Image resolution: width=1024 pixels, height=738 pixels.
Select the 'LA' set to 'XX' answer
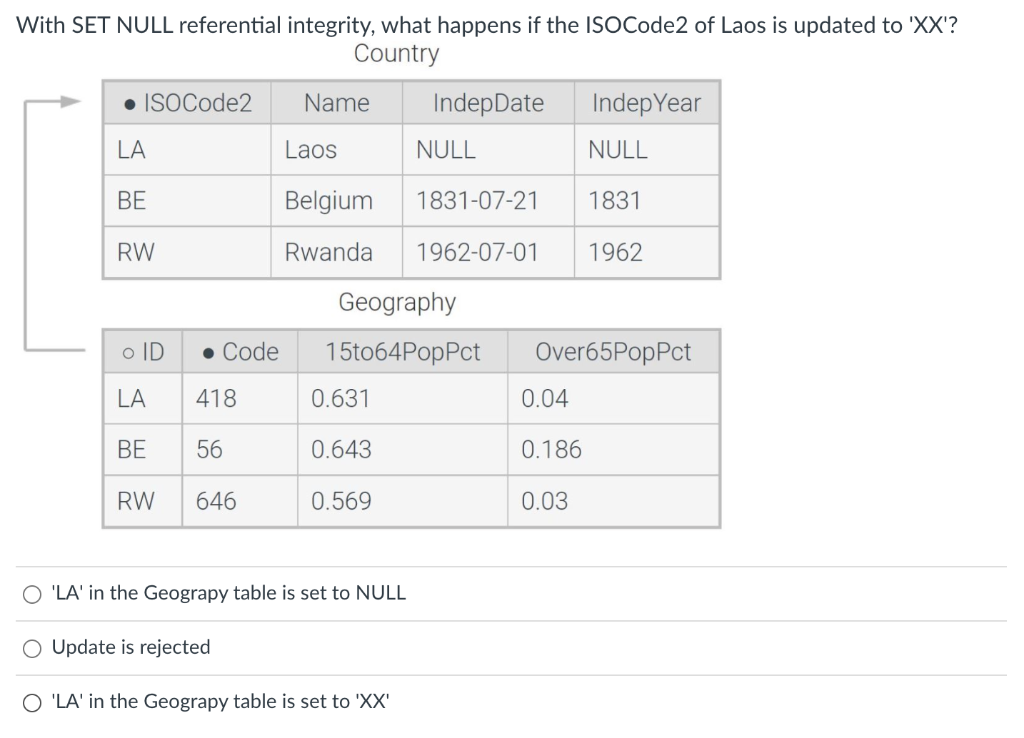tap(31, 702)
